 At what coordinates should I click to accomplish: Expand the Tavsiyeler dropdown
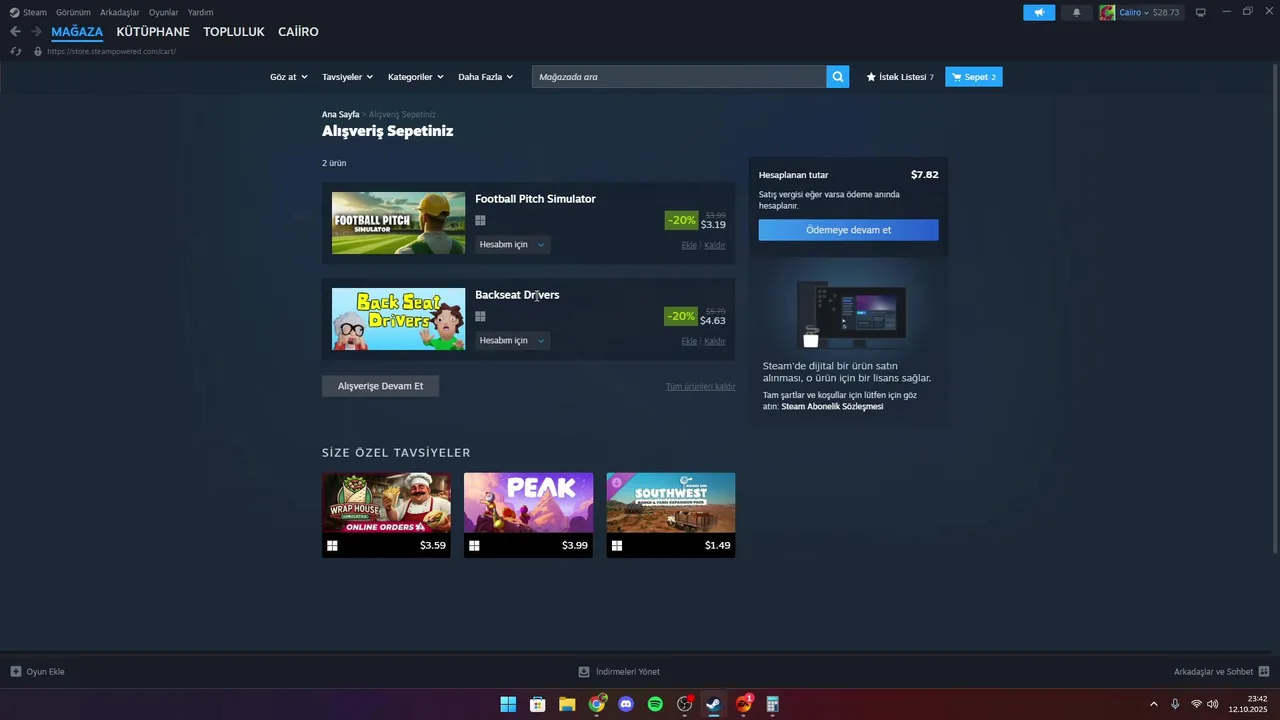(x=347, y=77)
